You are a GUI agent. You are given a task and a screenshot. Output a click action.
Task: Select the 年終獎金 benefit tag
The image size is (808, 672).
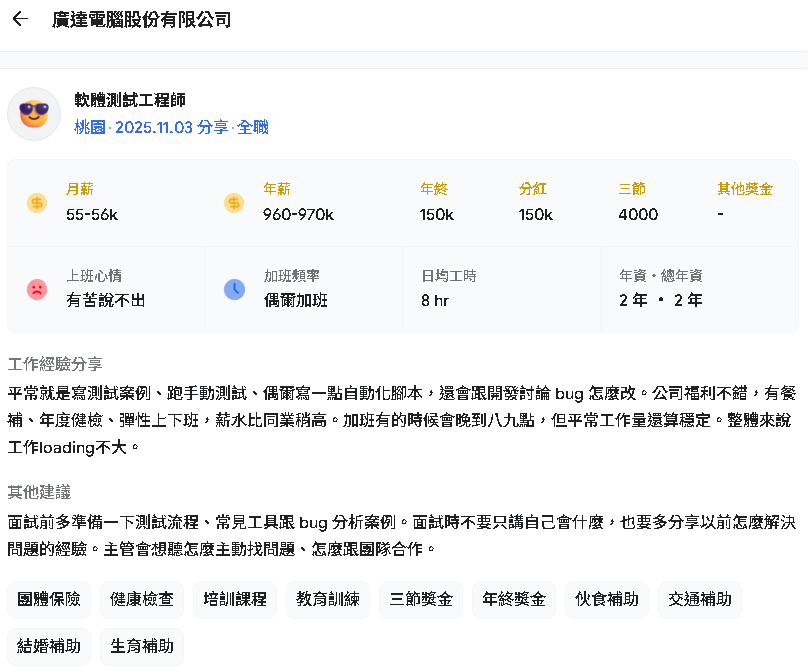(514, 599)
